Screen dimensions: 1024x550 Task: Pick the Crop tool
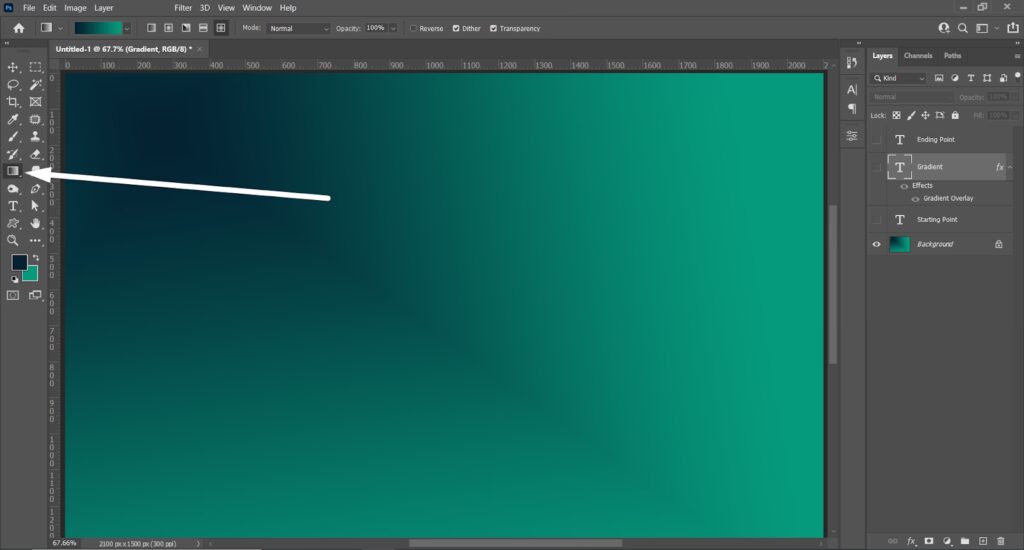tap(14, 102)
